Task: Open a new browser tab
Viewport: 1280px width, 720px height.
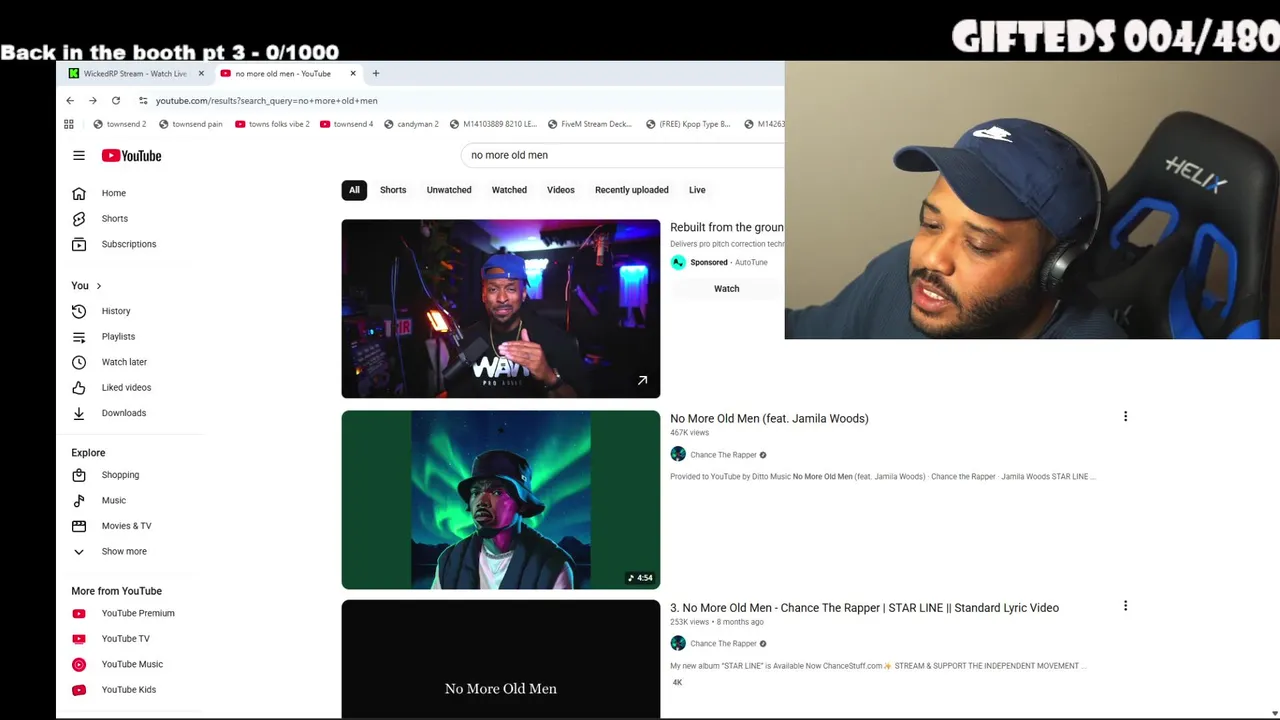Action: 376,73
